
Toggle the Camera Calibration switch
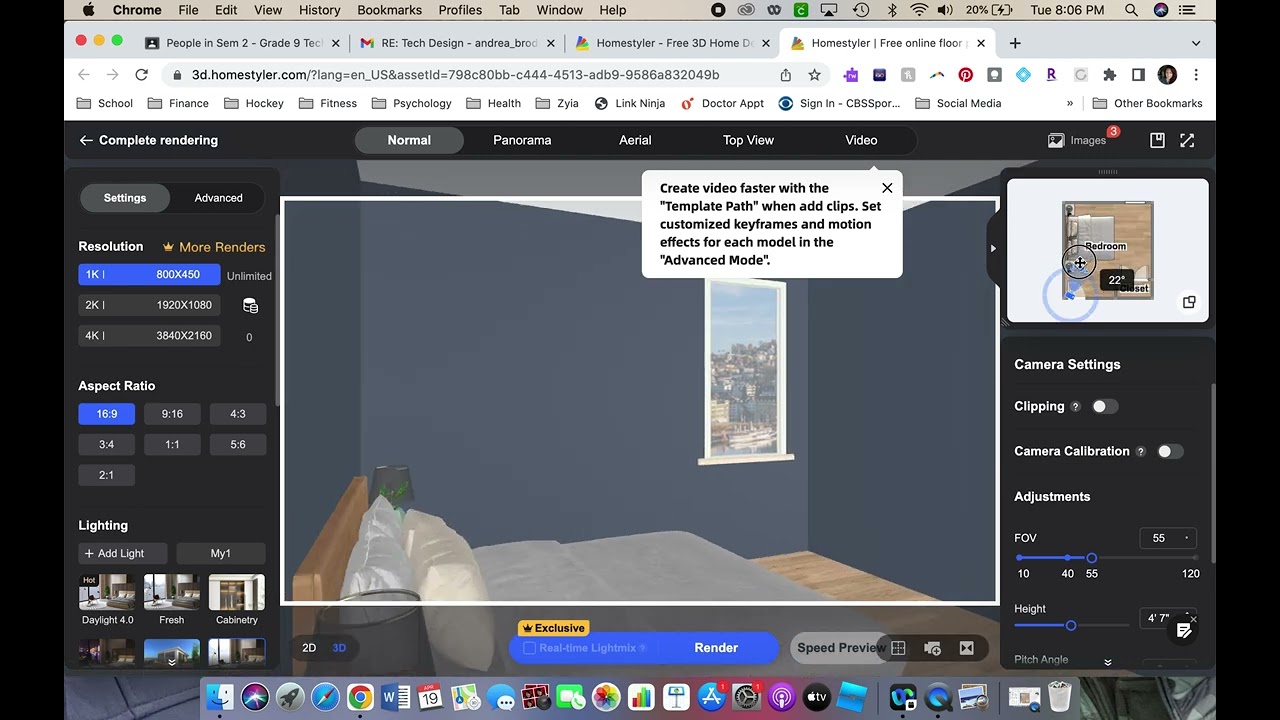(x=1169, y=452)
